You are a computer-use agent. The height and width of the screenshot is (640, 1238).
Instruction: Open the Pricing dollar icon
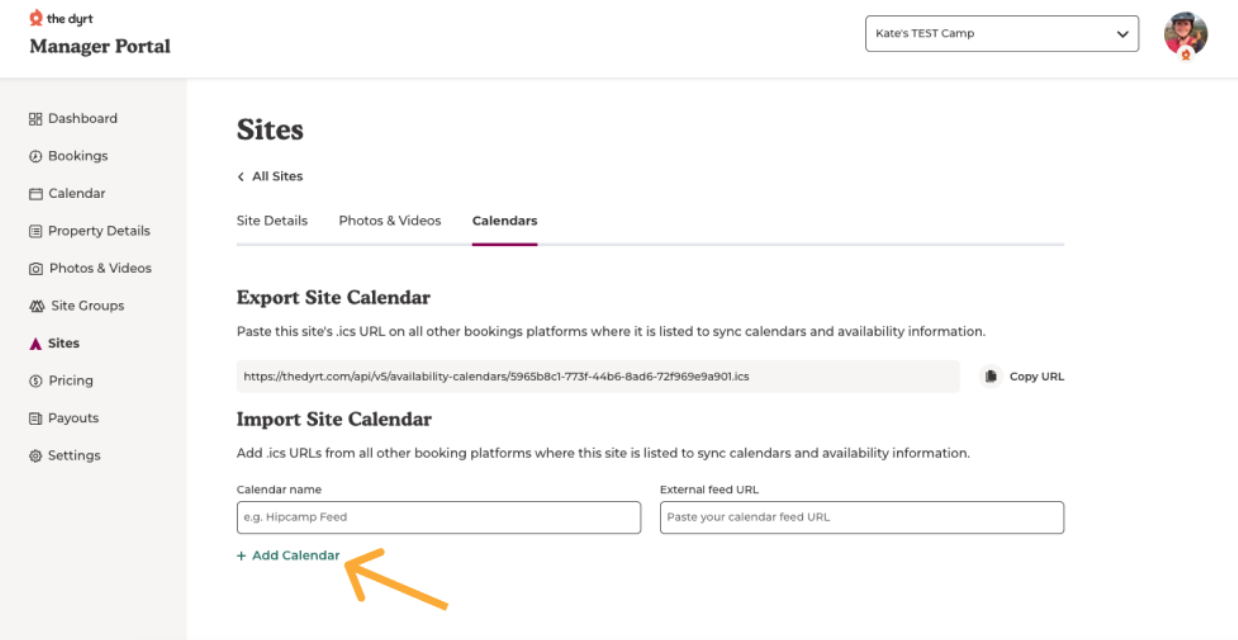coord(36,381)
